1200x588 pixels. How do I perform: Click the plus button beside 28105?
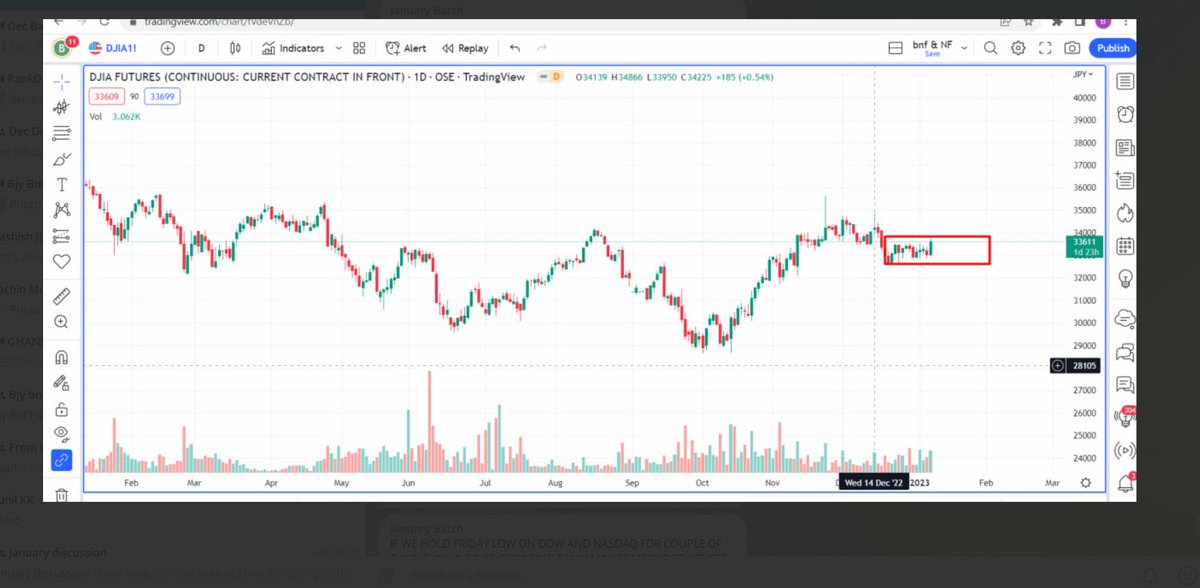point(1058,366)
